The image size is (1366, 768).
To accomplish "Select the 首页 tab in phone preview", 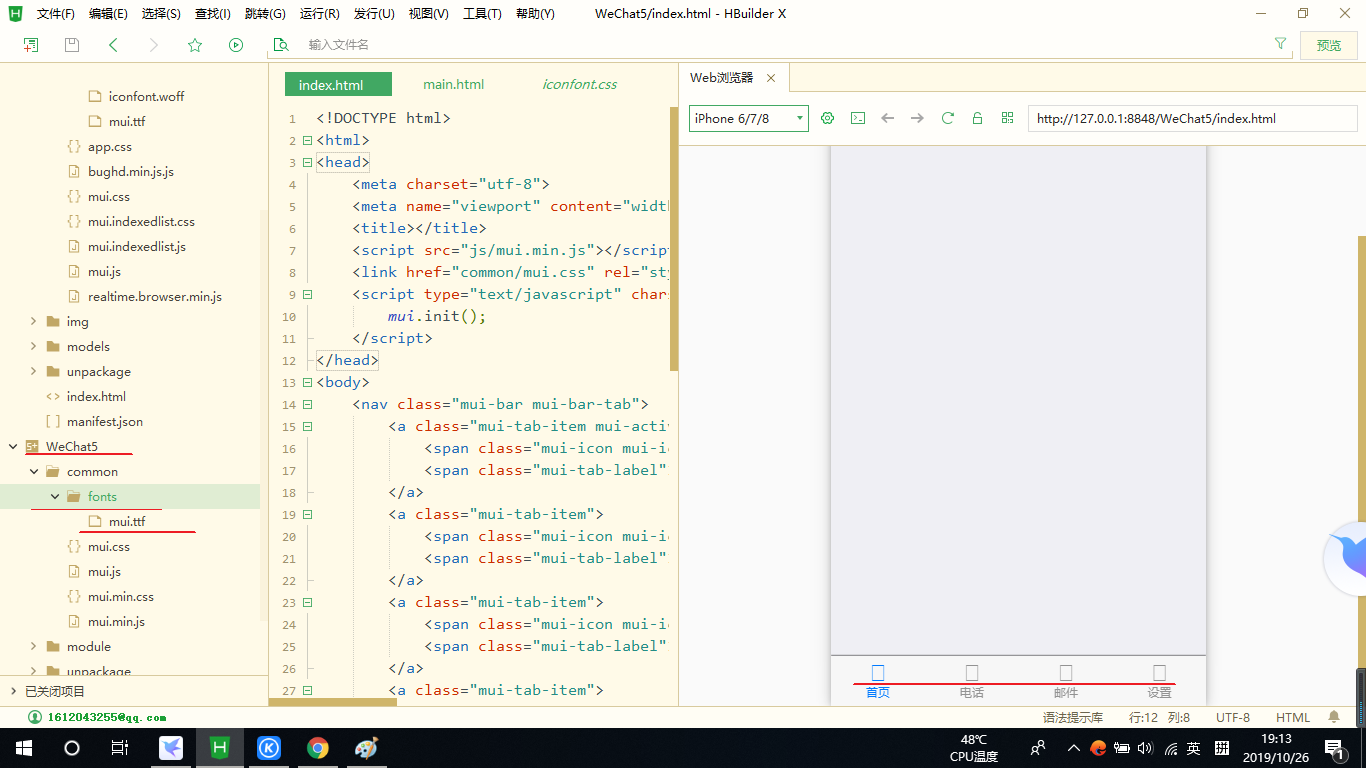I will point(878,681).
